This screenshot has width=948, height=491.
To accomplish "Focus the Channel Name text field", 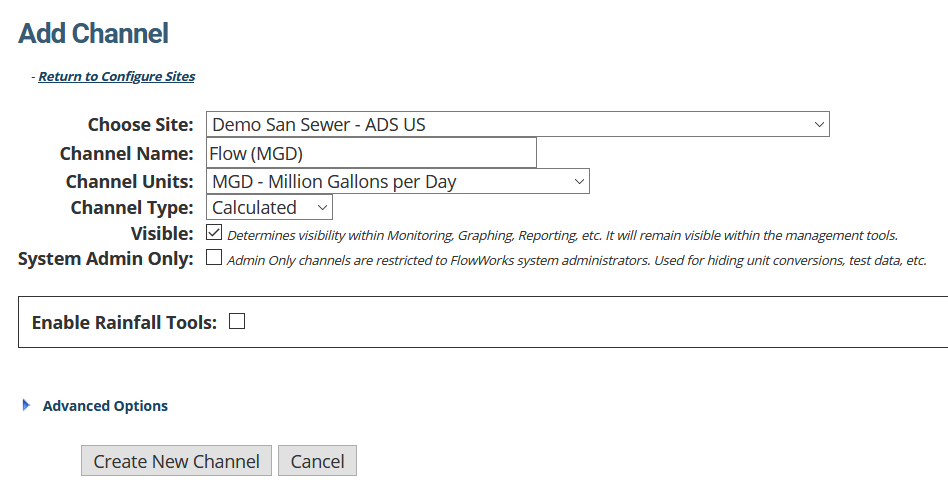I will pyautogui.click(x=371, y=153).
